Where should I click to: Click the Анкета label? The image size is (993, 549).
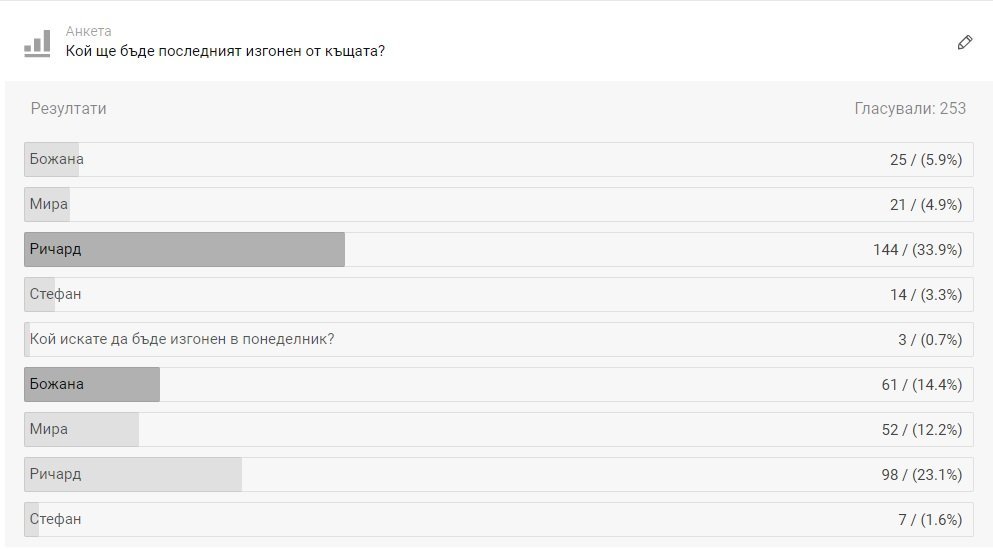(x=88, y=31)
